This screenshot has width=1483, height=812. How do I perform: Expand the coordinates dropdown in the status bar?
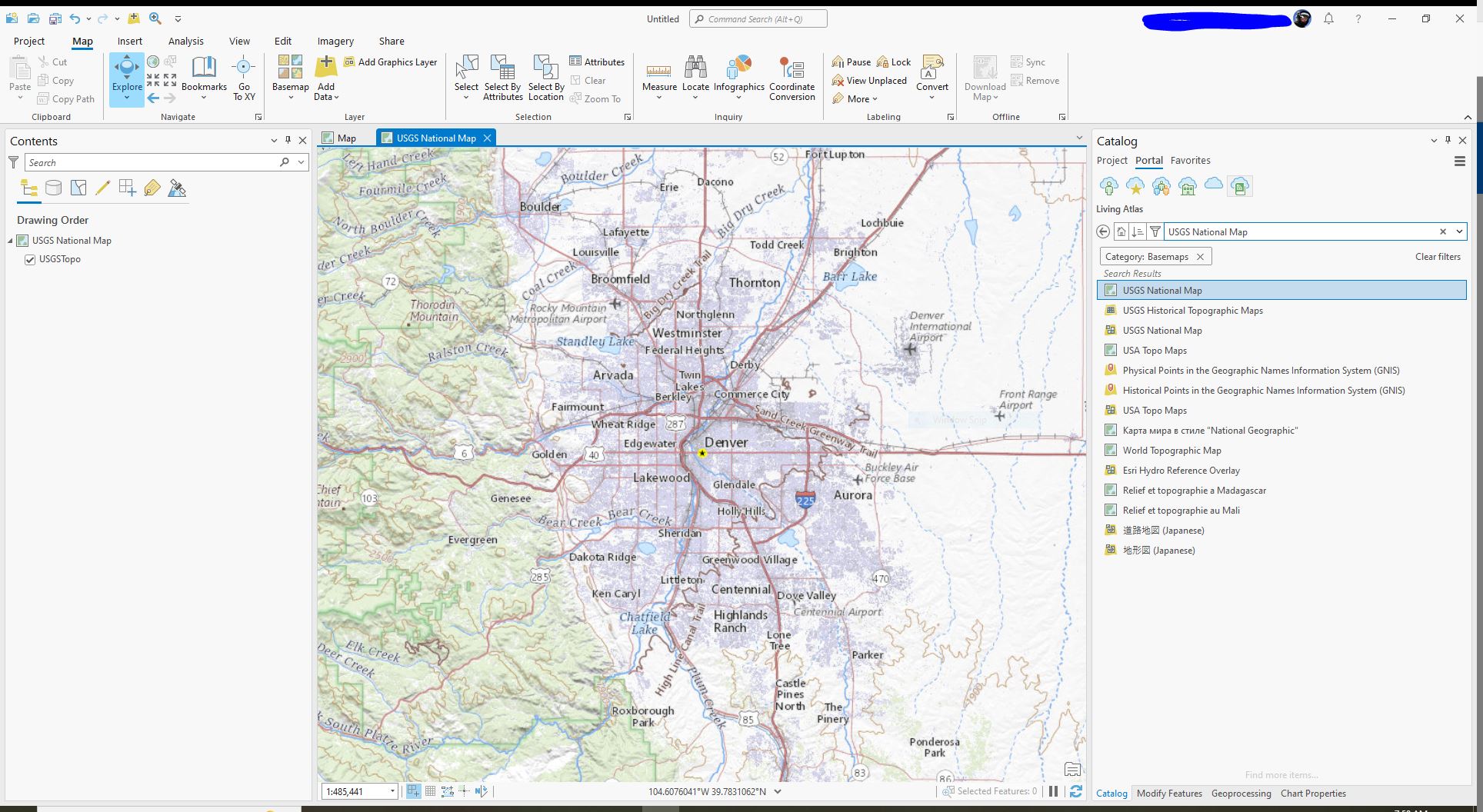click(x=776, y=790)
